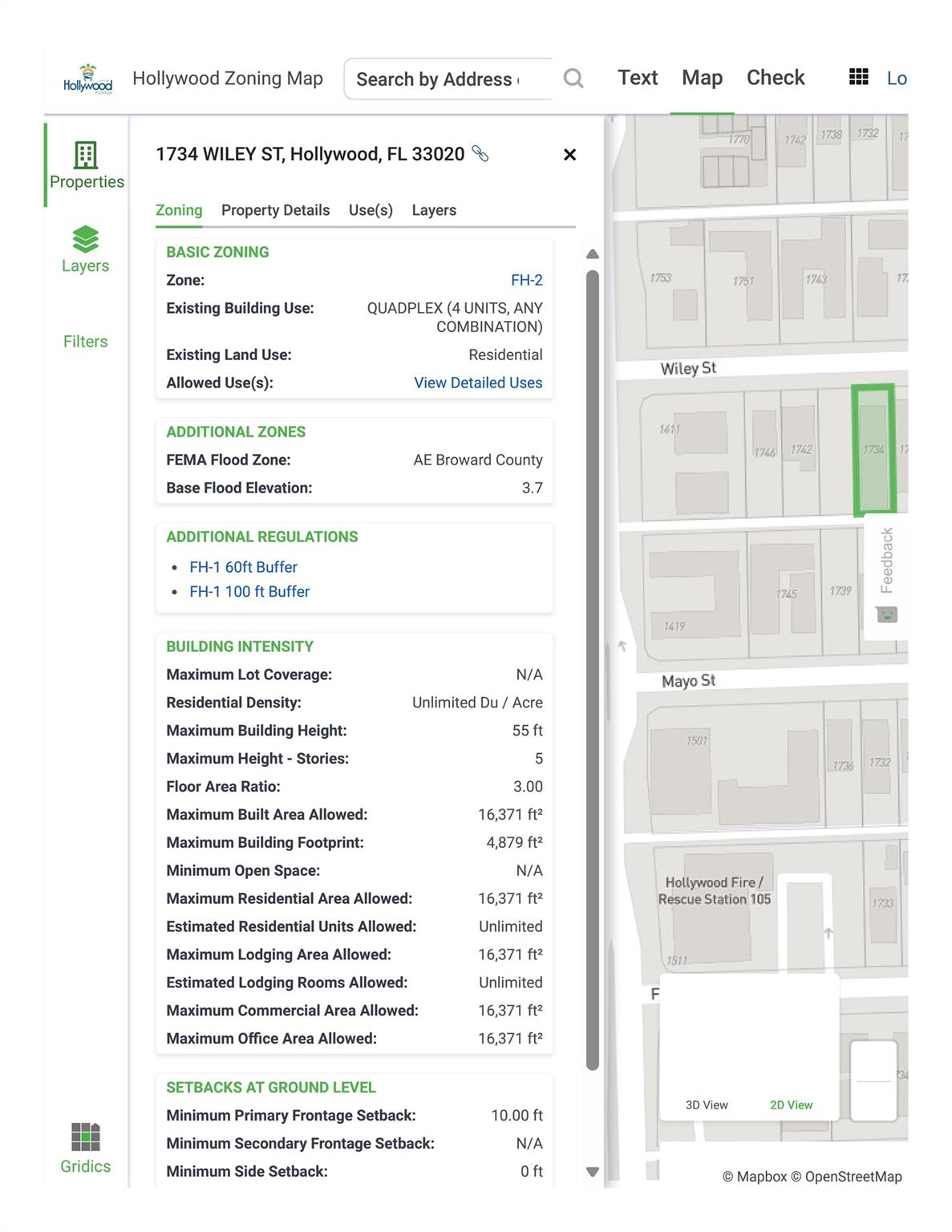Copy property link via chain icon
Image resolution: width=952 pixels, height=1232 pixels.
point(480,153)
